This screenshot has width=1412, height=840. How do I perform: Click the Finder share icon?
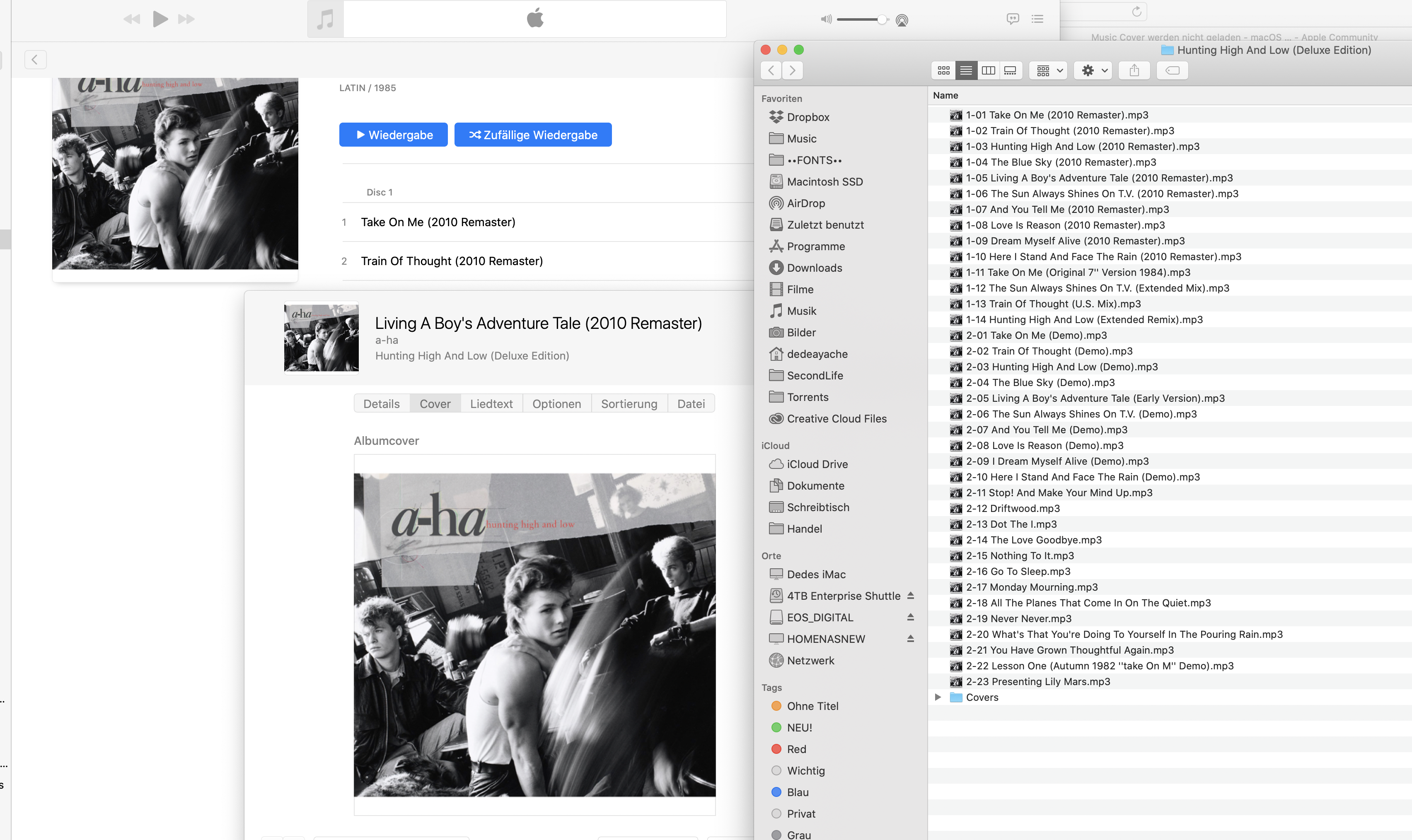[x=1134, y=70]
